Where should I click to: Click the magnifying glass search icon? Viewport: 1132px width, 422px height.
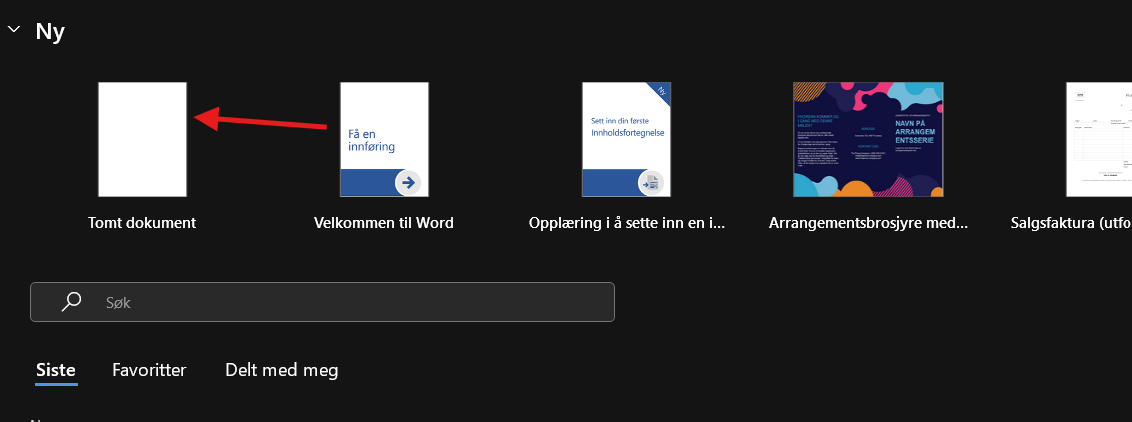click(x=72, y=301)
